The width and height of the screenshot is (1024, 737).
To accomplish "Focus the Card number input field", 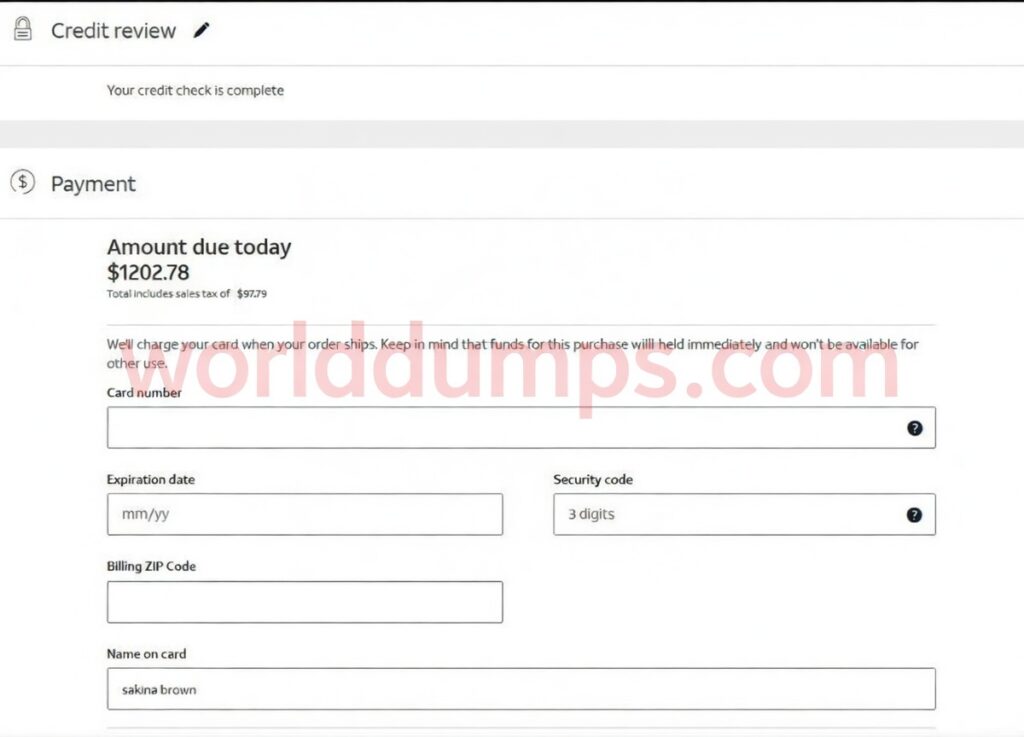I will coord(500,428).
